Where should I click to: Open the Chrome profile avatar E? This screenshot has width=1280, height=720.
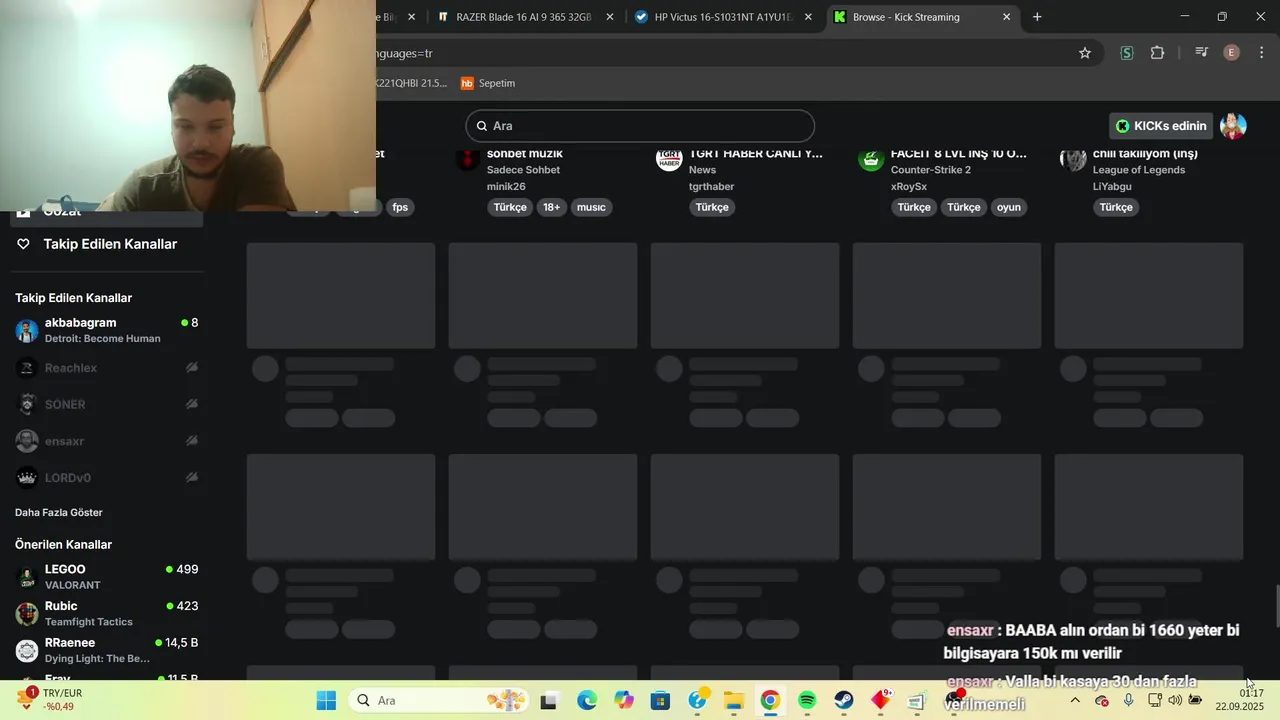[1232, 53]
